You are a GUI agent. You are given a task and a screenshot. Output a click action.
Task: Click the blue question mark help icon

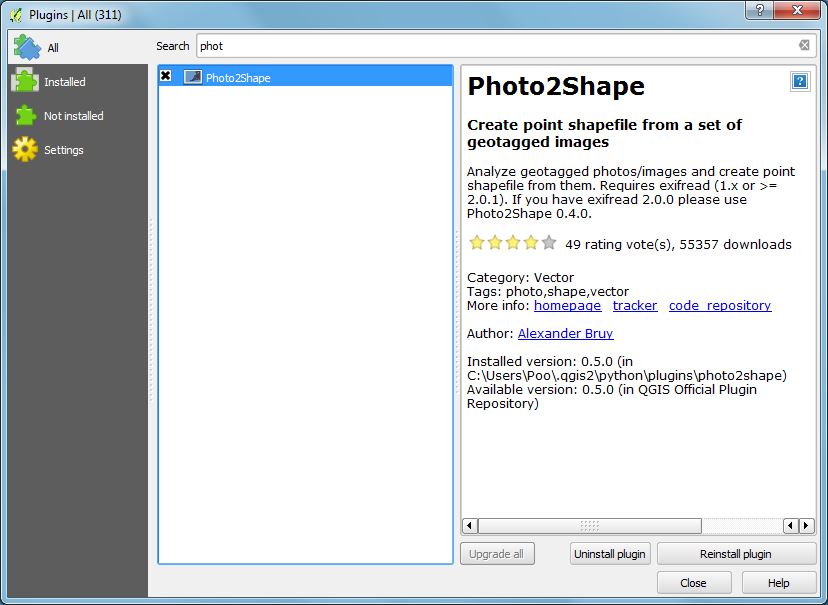point(800,81)
